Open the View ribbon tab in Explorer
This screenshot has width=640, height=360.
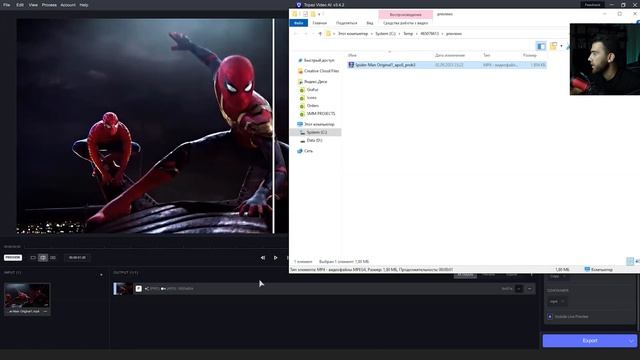point(370,23)
